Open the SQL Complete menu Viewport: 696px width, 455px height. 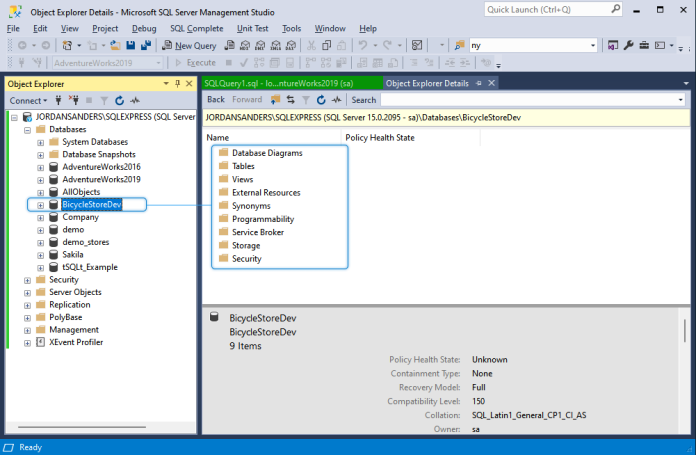[197, 28]
